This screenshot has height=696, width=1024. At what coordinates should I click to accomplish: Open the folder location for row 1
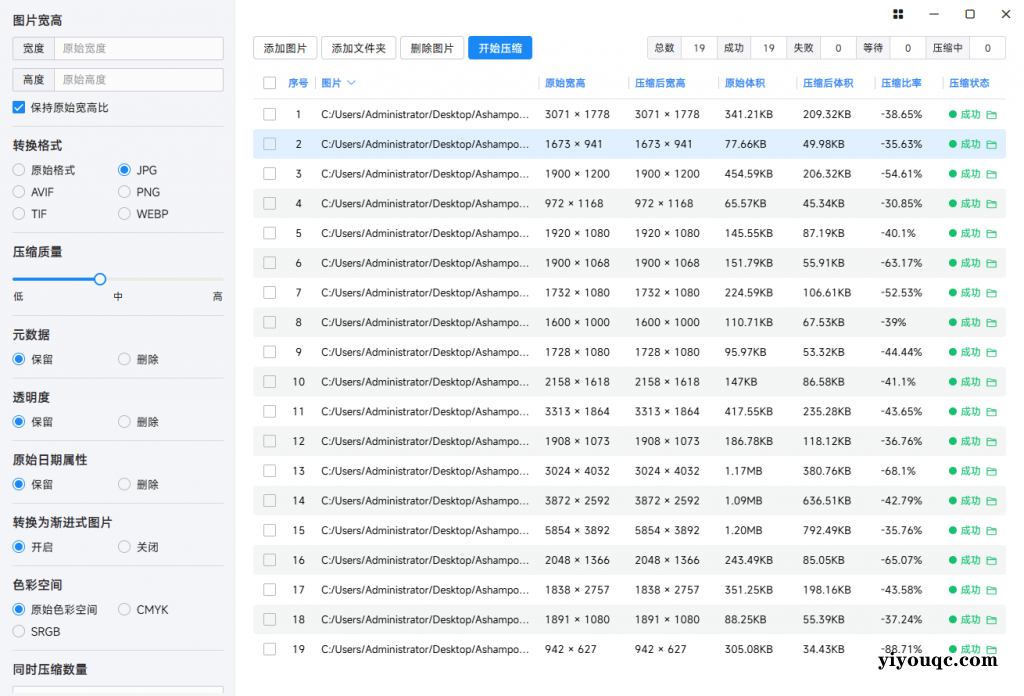click(x=992, y=114)
